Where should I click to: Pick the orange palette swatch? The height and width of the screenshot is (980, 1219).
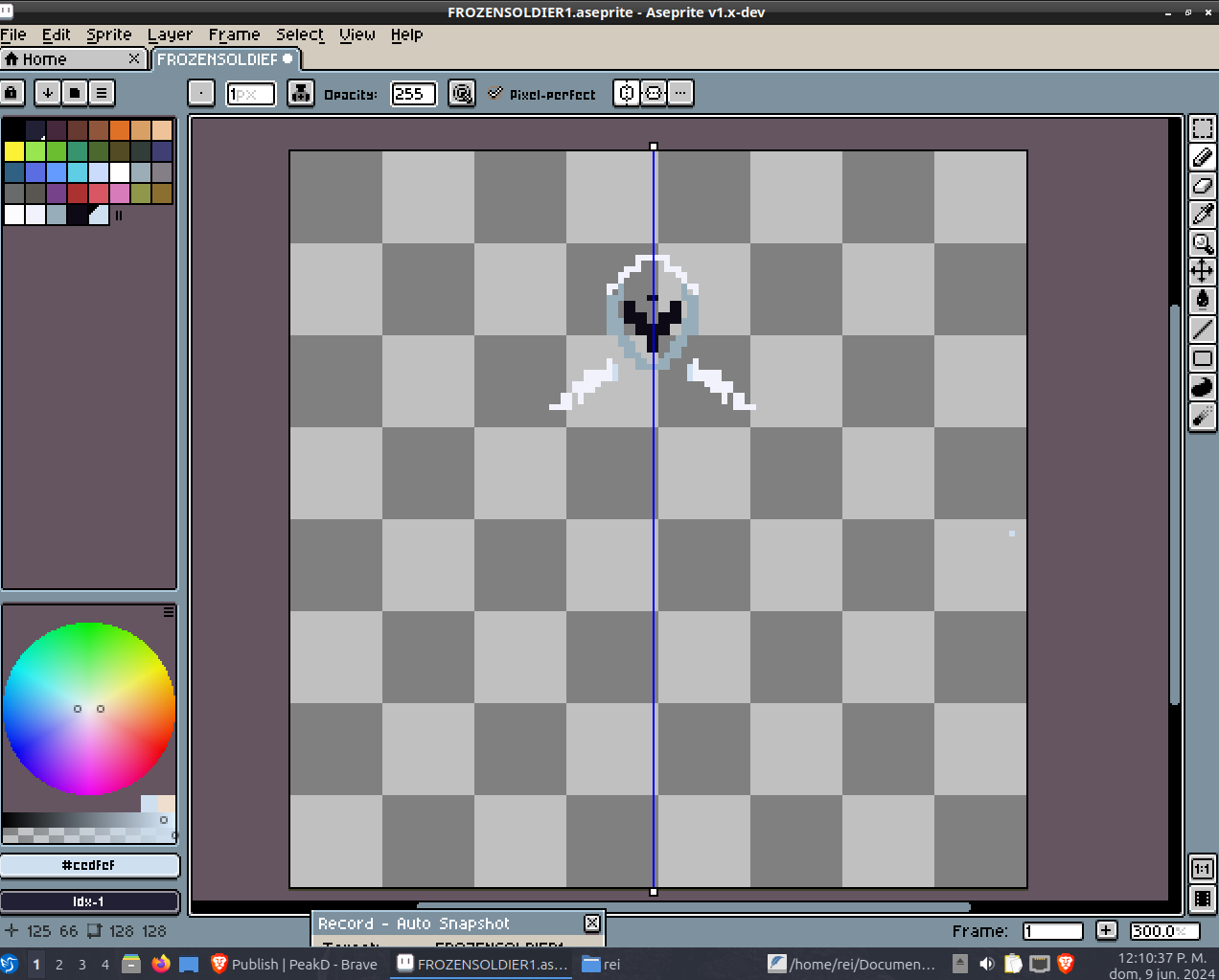(x=120, y=129)
